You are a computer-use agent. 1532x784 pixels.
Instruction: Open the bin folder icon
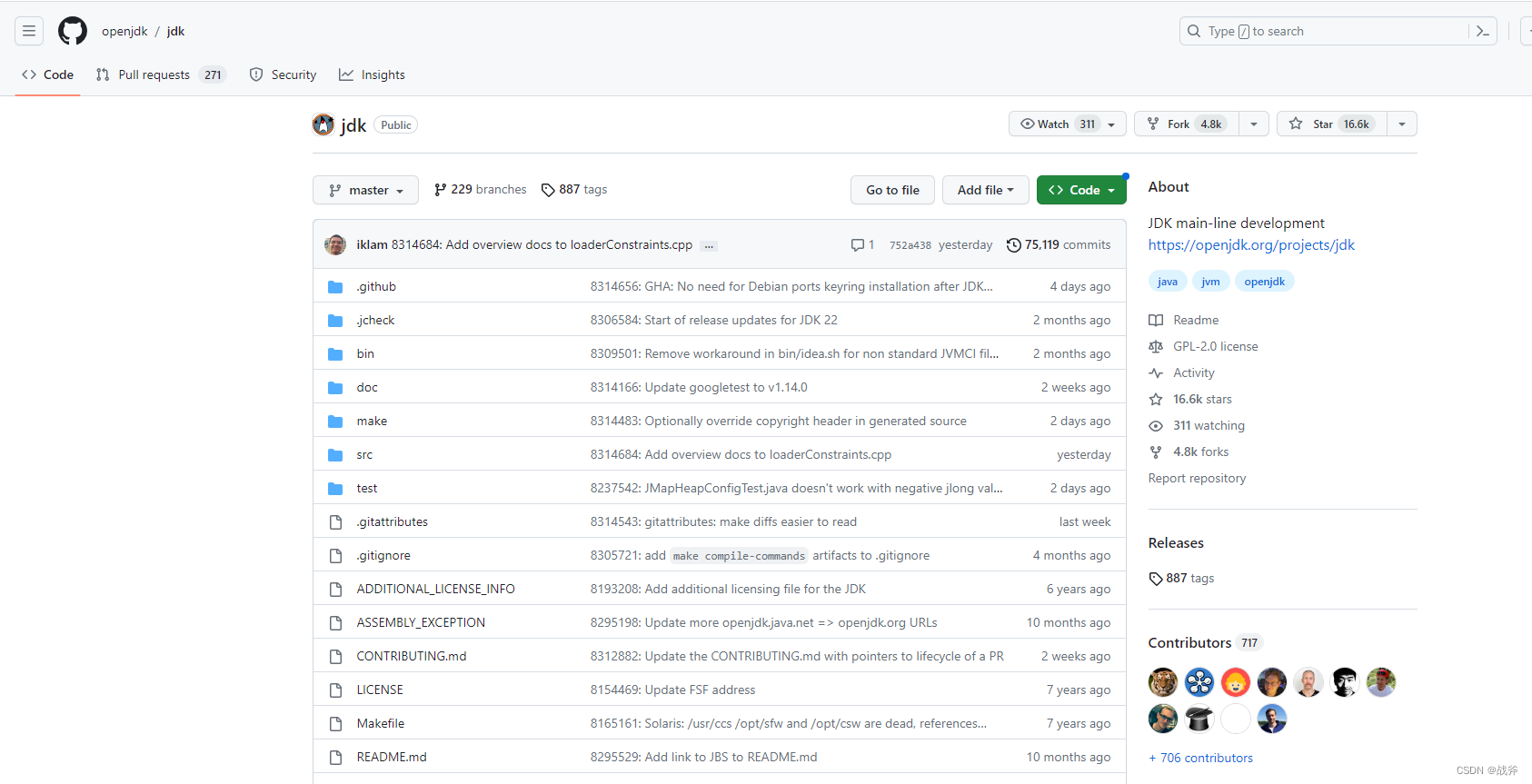tap(335, 353)
